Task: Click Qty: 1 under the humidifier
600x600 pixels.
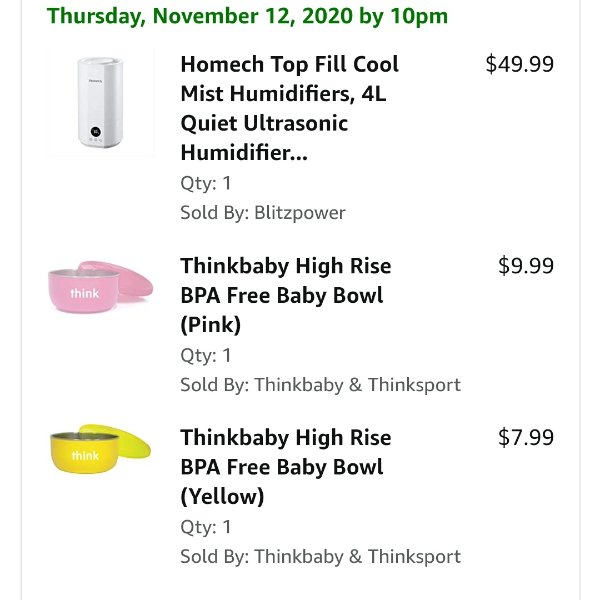Action: click(x=206, y=183)
